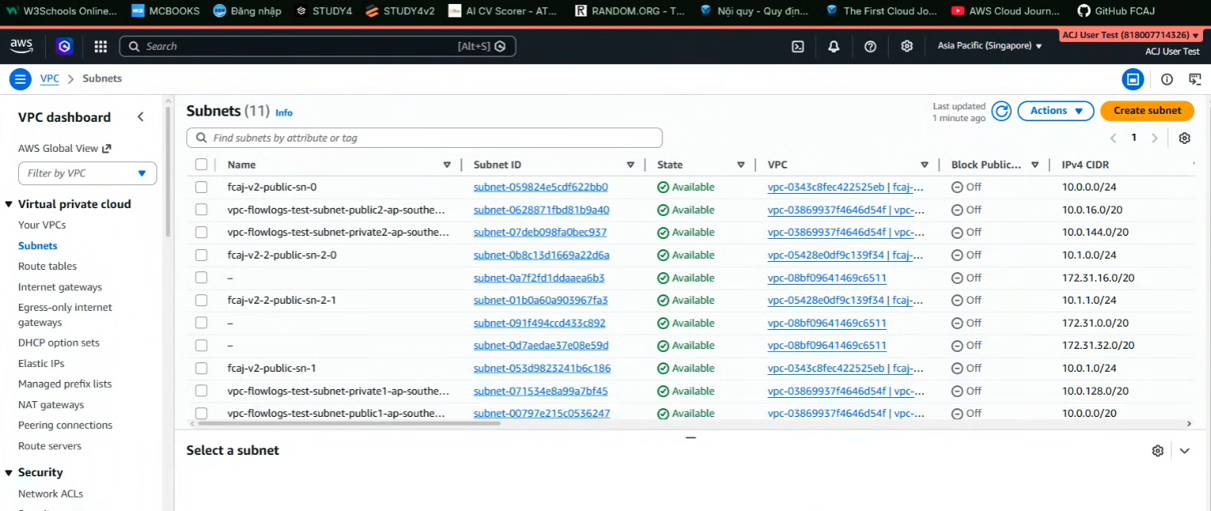Open the subnet-053d9823241b6c186 link
Viewport: 1211px width, 511px height.
pos(542,368)
